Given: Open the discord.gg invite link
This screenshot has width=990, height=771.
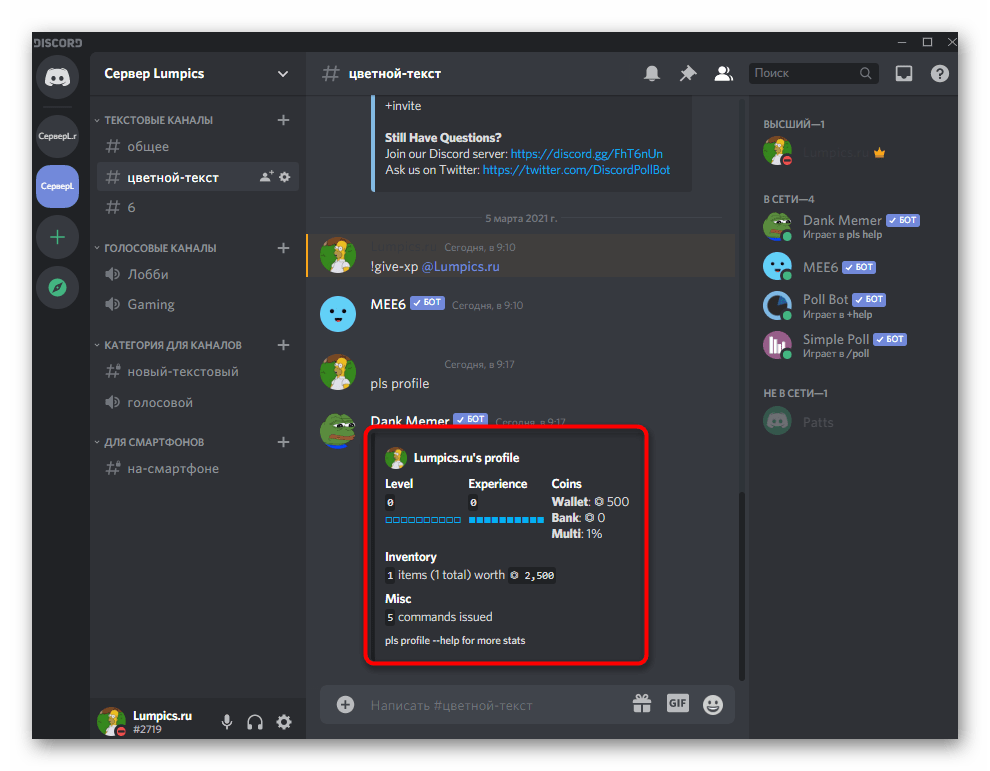Looking at the screenshot, I should pos(586,154).
